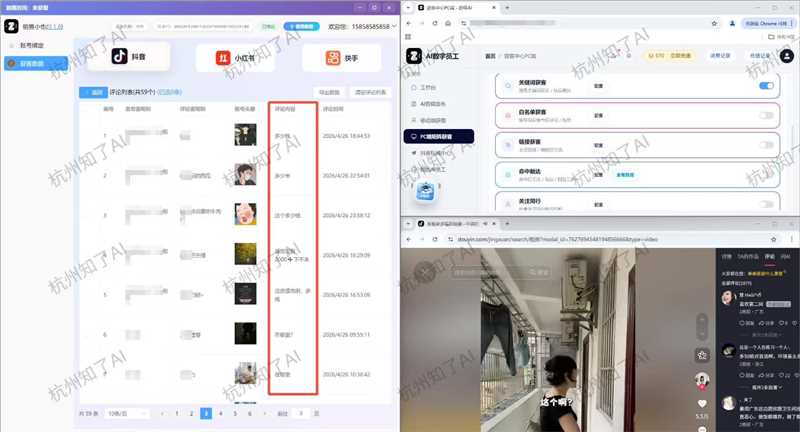Open tab search arrow in upper browser

[409, 8]
